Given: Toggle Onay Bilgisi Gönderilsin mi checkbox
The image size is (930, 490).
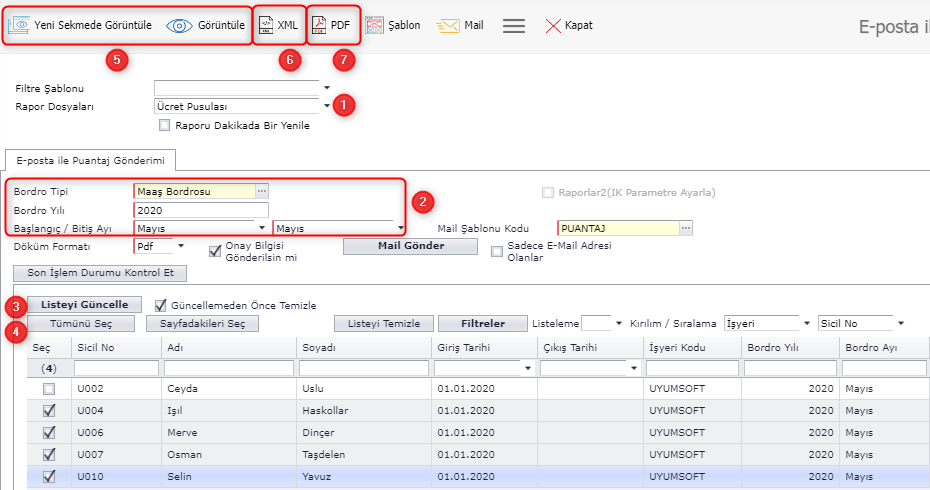Looking at the screenshot, I should click(x=215, y=251).
